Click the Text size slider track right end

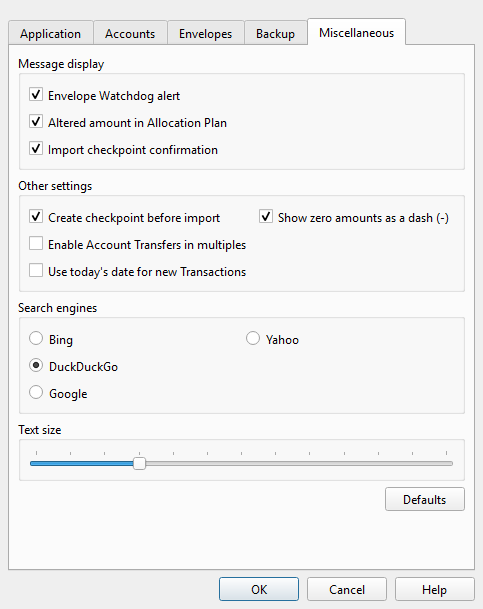[450, 463]
